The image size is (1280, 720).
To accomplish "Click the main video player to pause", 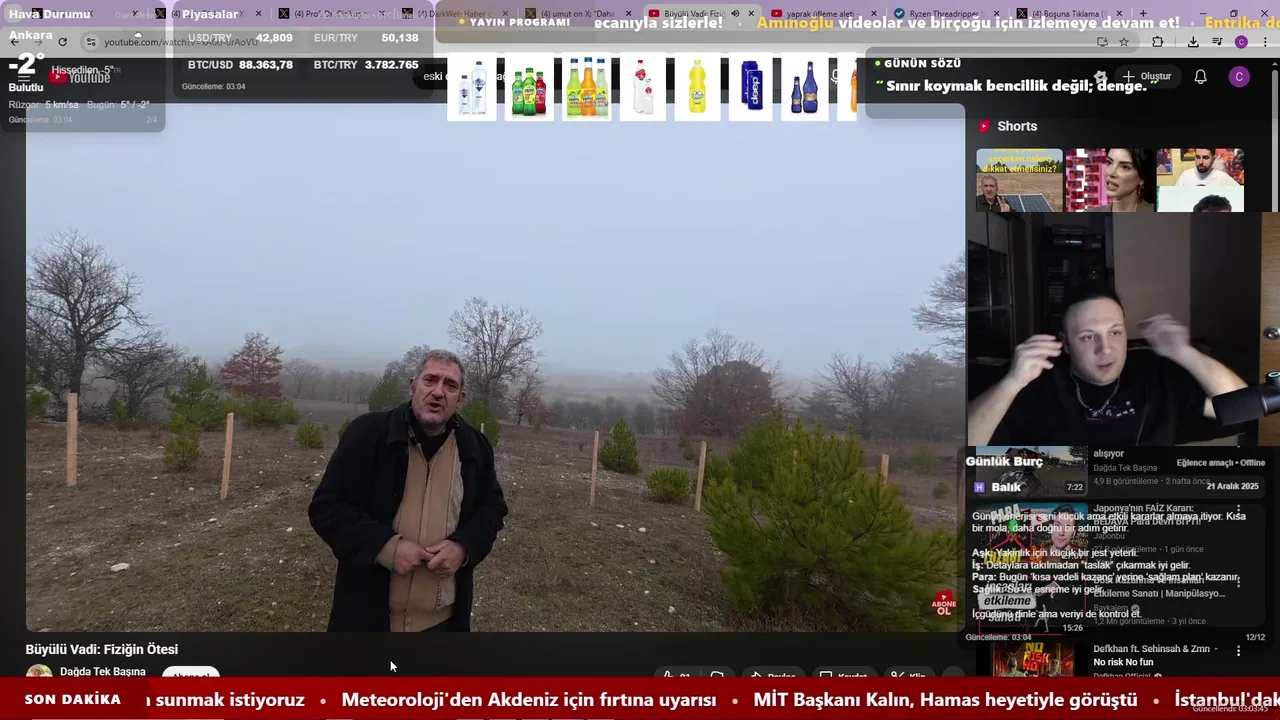I will [x=495, y=368].
